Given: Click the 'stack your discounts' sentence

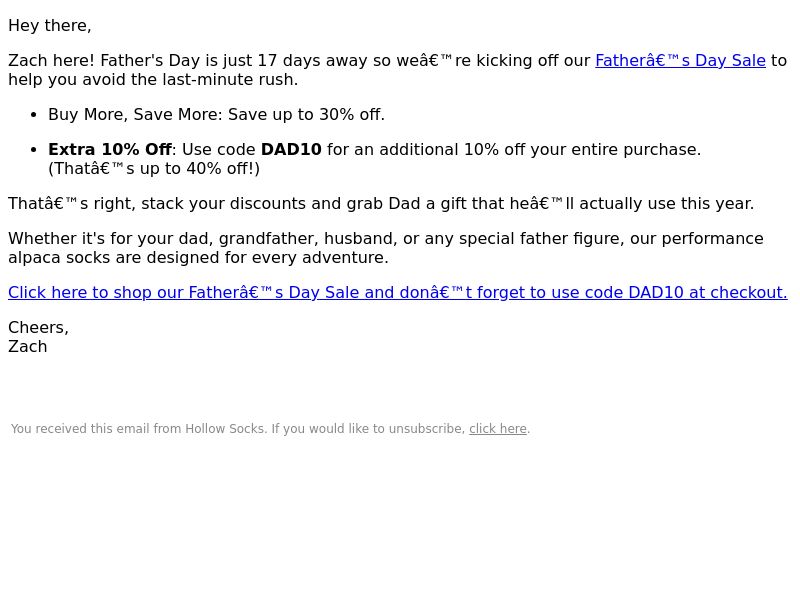Looking at the screenshot, I should tap(381, 204).
